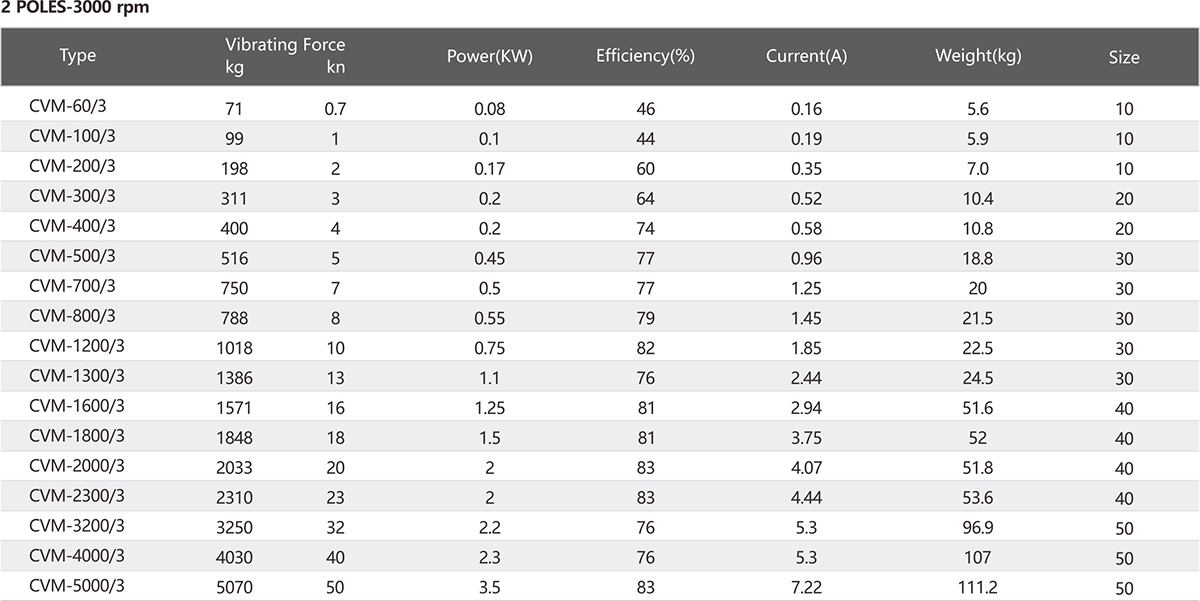Select the kn sub-header label
Image resolution: width=1200 pixels, height=601 pixels.
point(336,67)
